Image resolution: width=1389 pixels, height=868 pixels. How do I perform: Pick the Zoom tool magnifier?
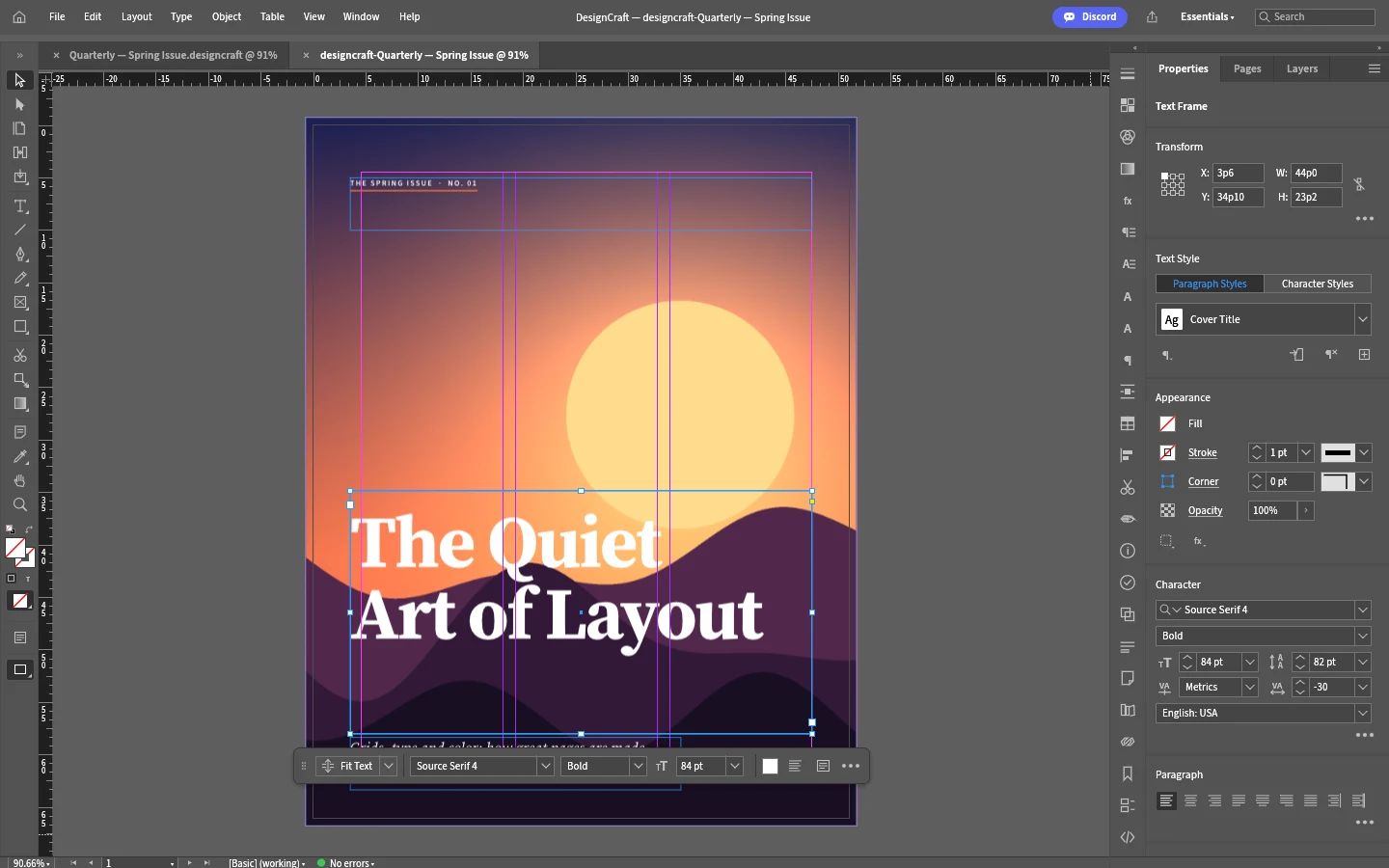point(20,504)
